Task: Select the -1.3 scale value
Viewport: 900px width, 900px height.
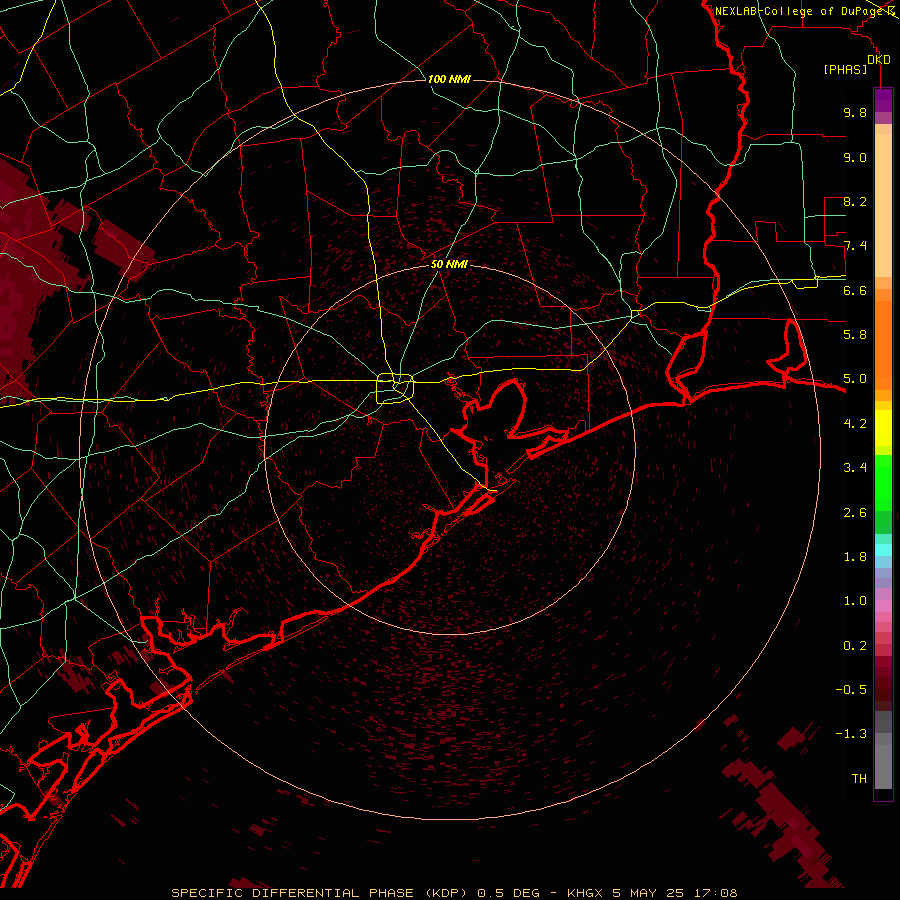Action: tap(851, 734)
